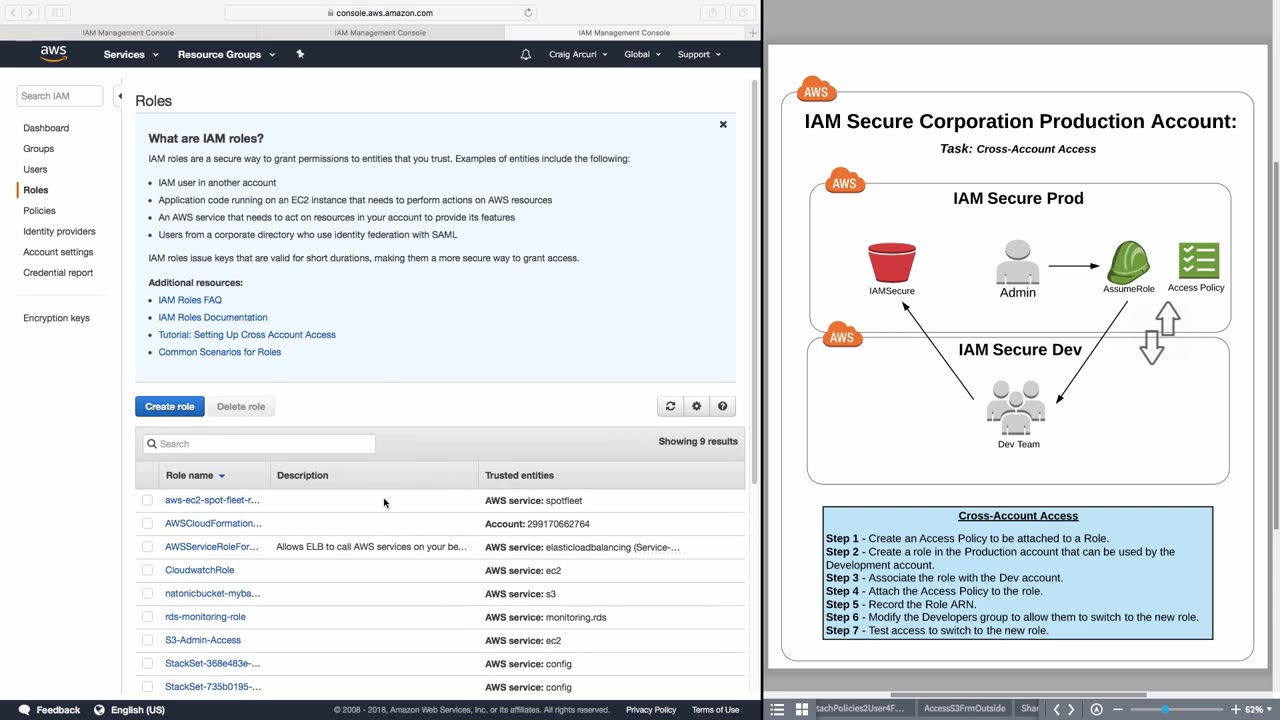Add a new Safari tab

click(x=752, y=33)
